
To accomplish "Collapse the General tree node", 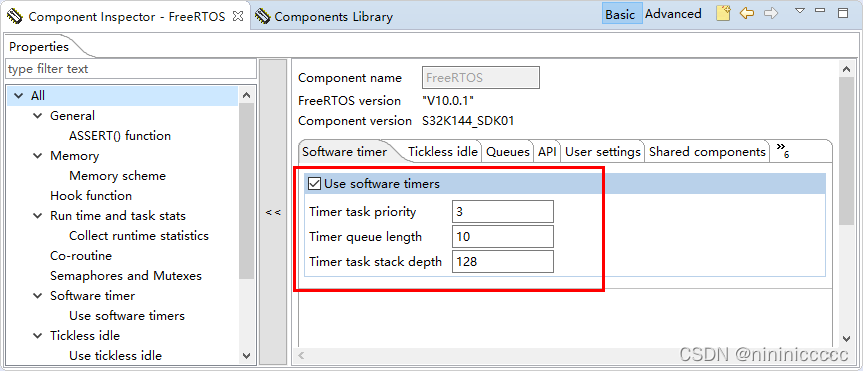I will (37, 116).
